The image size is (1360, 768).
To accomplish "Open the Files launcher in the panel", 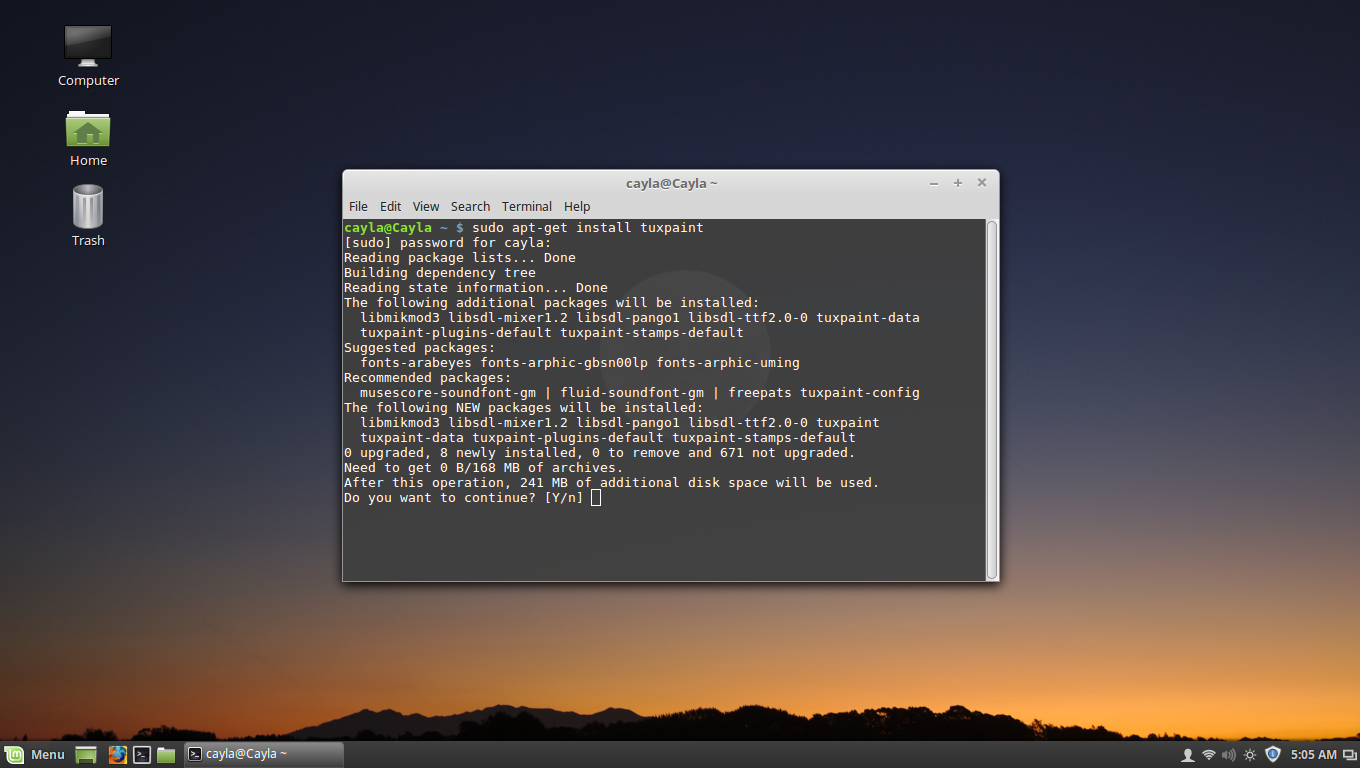I will 166,754.
